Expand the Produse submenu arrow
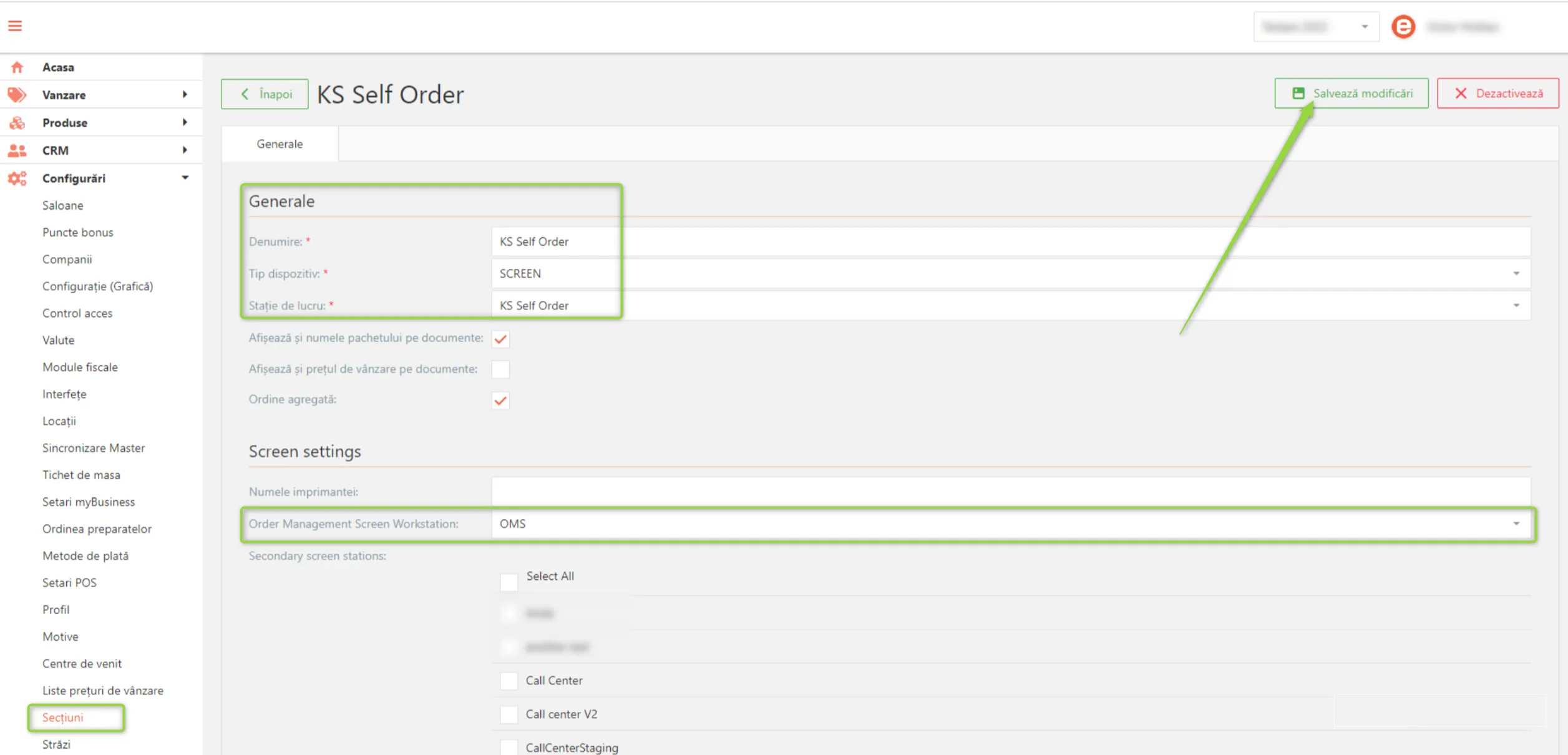The width and height of the screenshot is (1568, 755). point(185,122)
